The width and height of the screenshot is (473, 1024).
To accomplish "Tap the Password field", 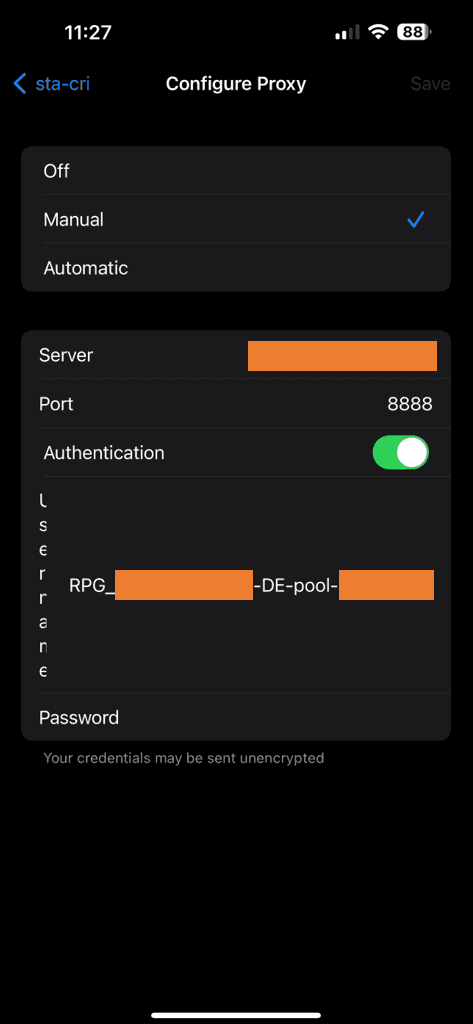I will click(236, 717).
